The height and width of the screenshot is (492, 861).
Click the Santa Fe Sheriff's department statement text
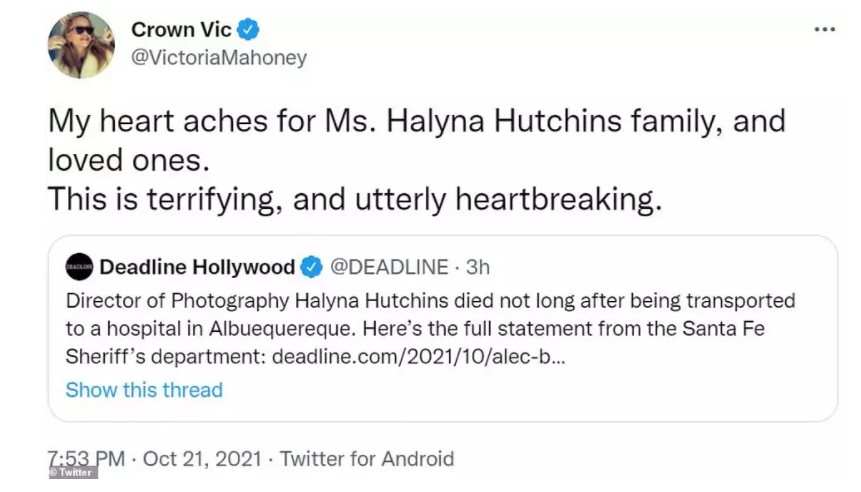[416, 343]
